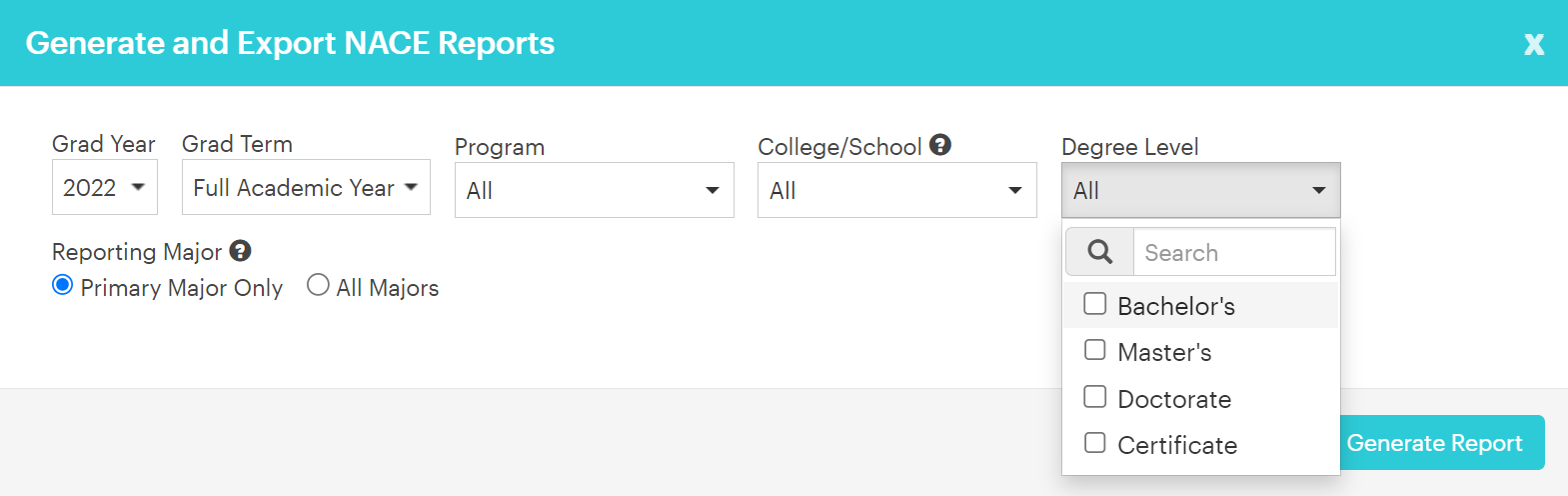Click the magnifier search icon

tap(1099, 252)
